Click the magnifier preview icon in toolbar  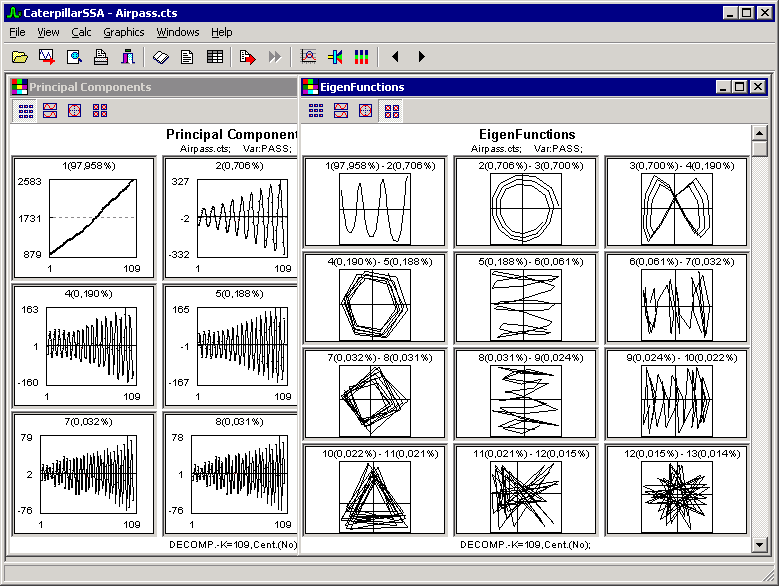pos(74,57)
